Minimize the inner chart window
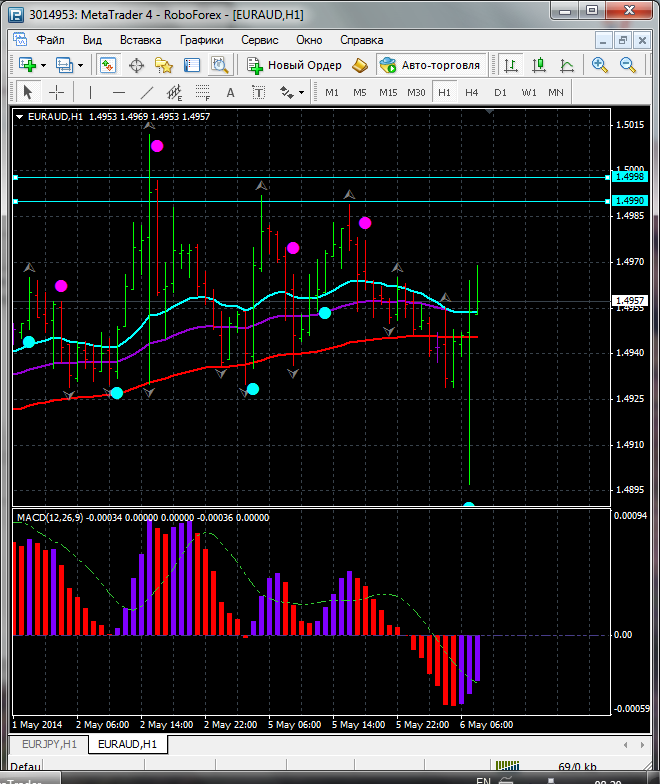Image resolution: width=660 pixels, height=784 pixels. coord(603,40)
